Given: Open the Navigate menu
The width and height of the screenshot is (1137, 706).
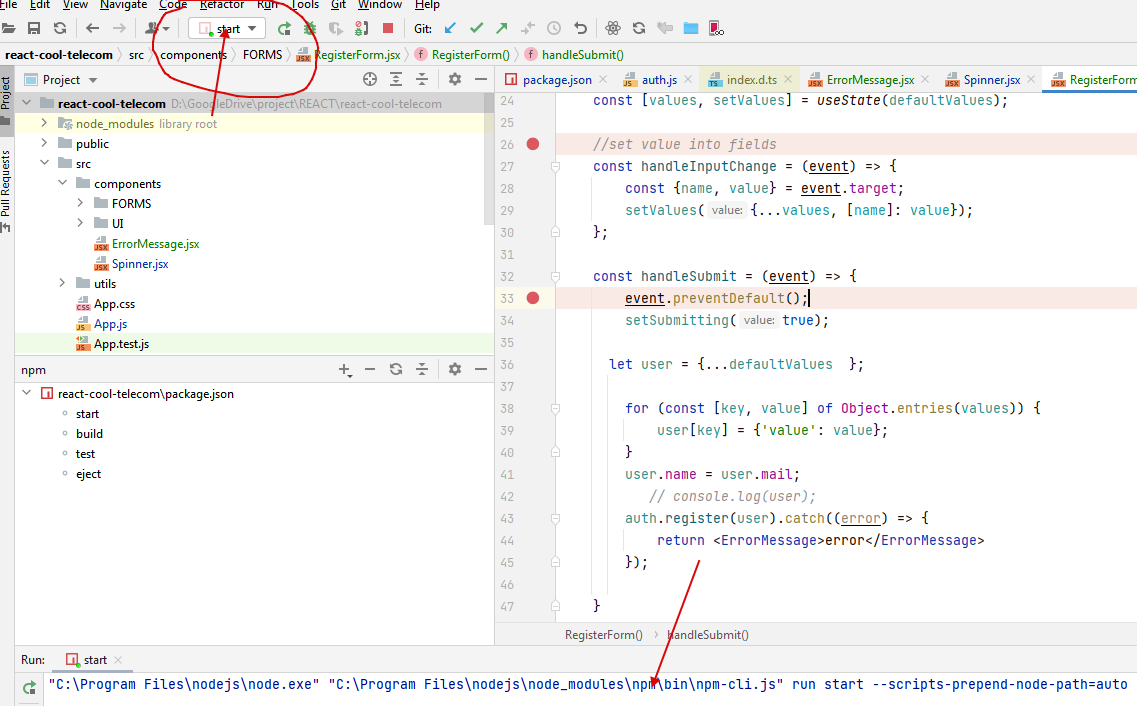Looking at the screenshot, I should [123, 5].
